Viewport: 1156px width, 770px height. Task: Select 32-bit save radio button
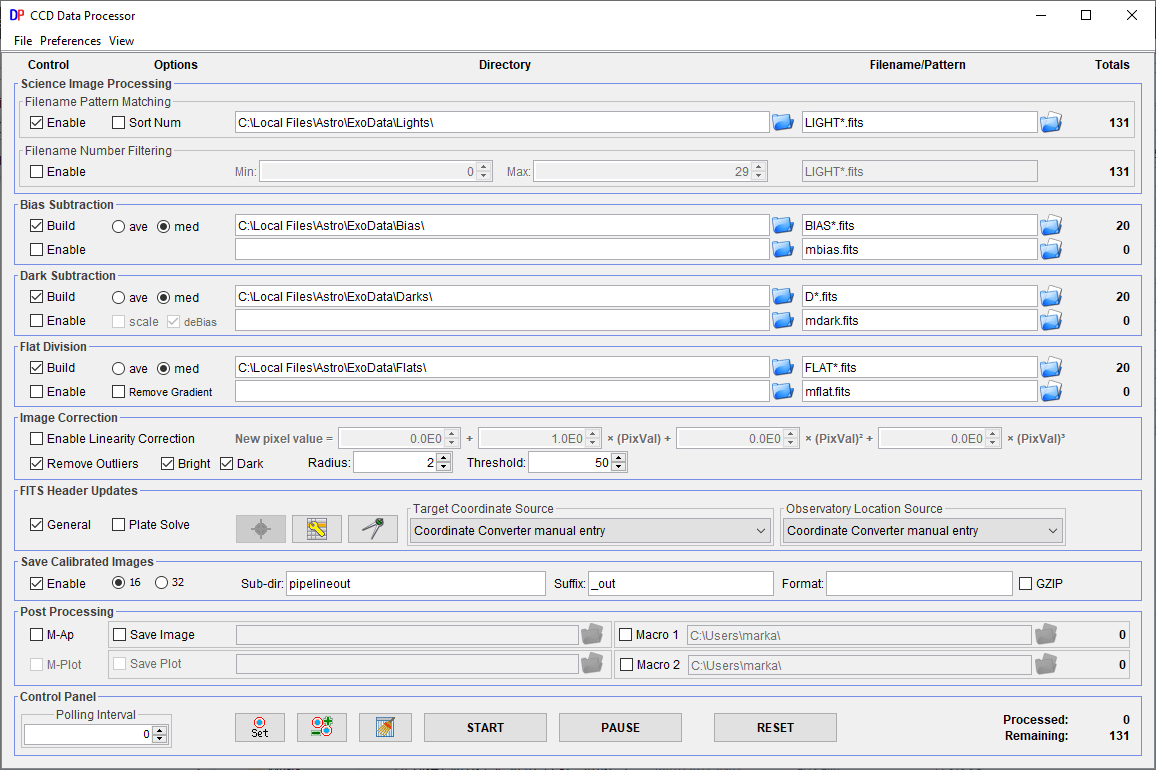coord(161,583)
